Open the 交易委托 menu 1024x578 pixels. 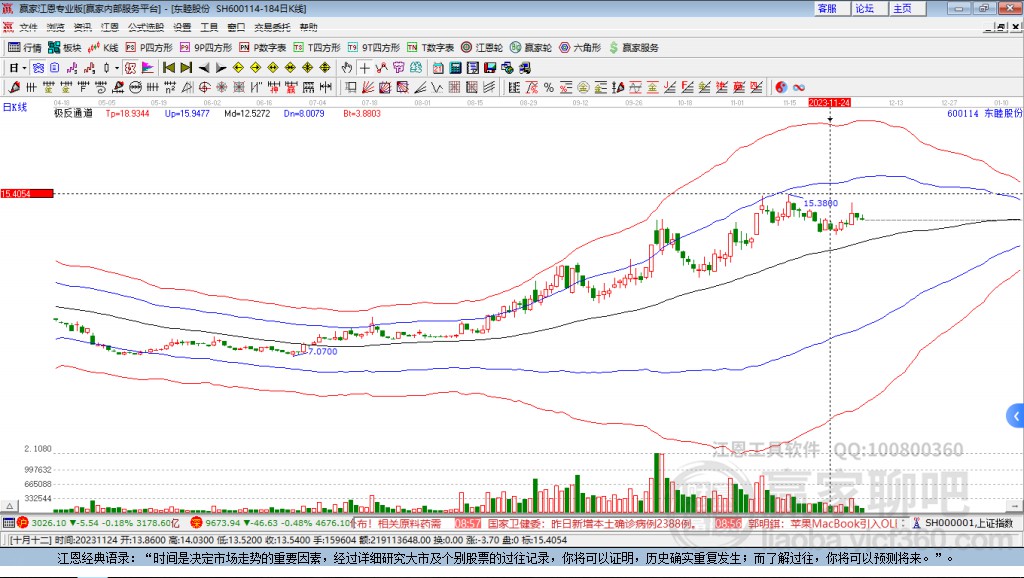tap(272, 27)
